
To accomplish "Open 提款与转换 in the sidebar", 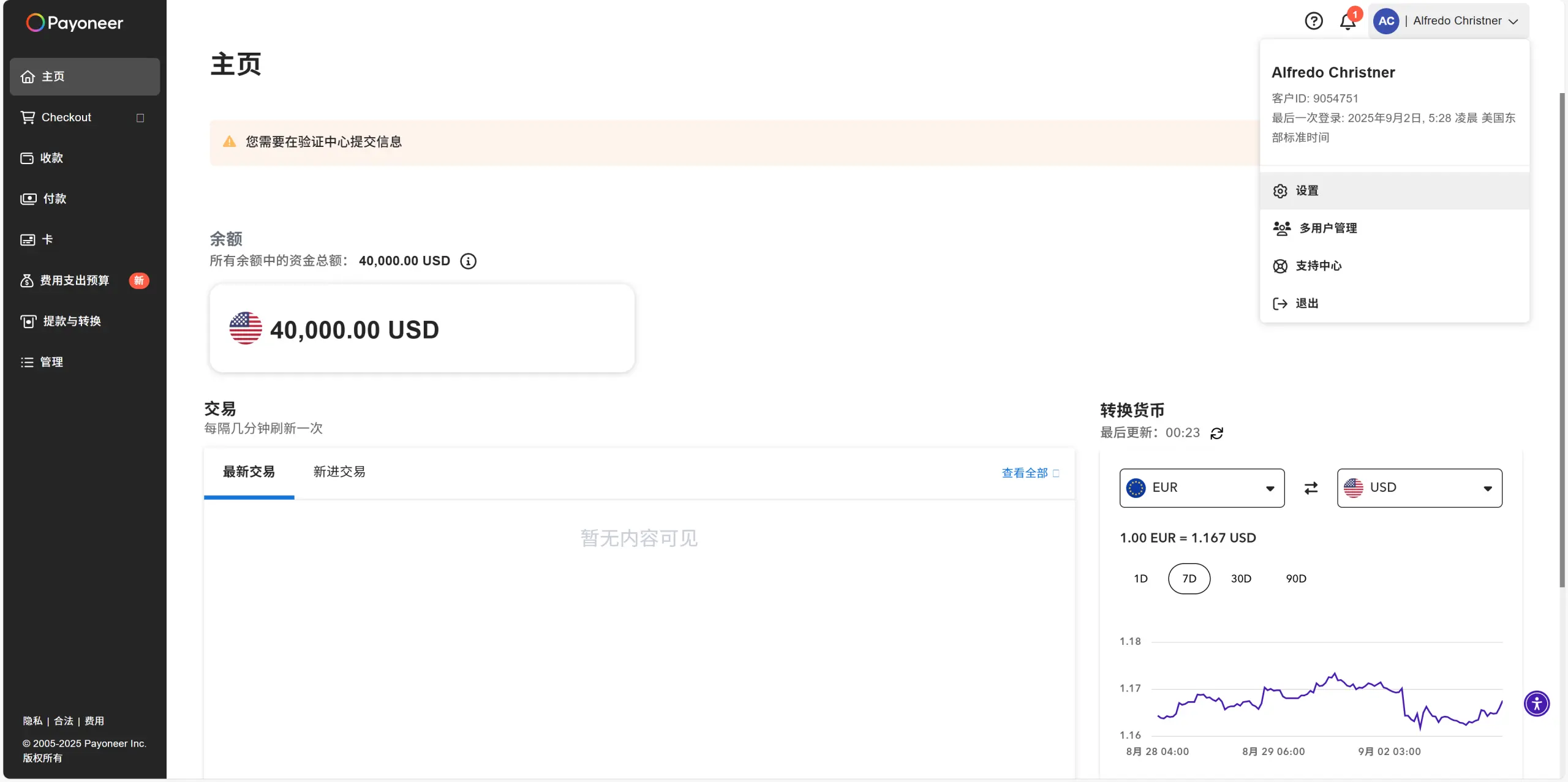I will pyautogui.click(x=85, y=321).
